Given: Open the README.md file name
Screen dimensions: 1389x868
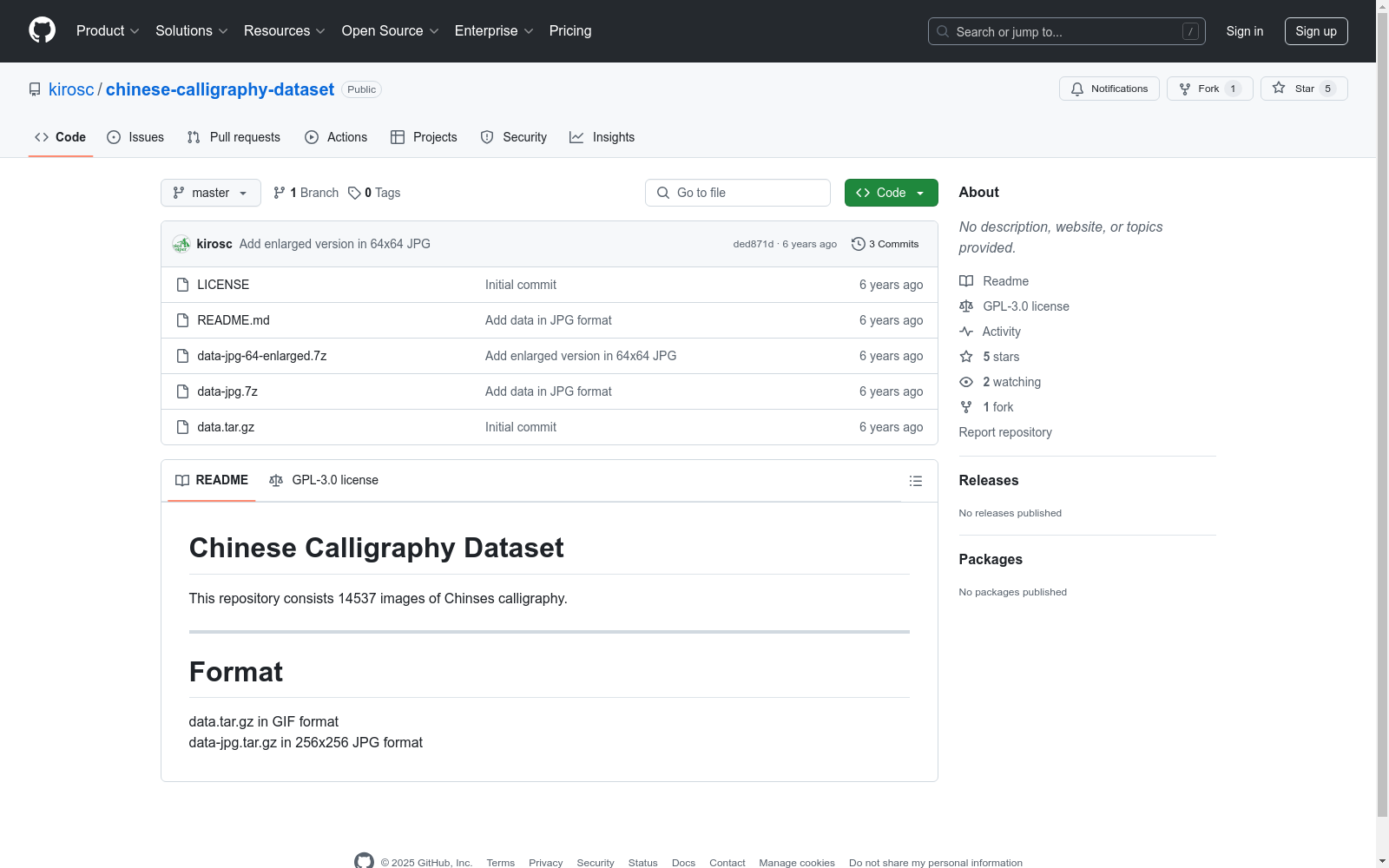Looking at the screenshot, I should (x=234, y=320).
